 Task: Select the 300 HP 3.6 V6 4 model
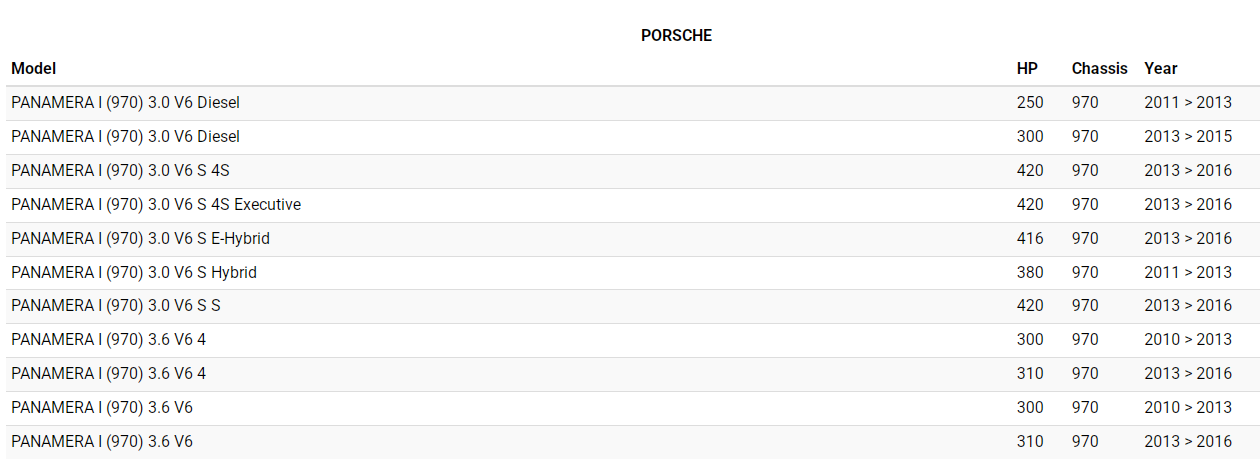click(108, 340)
